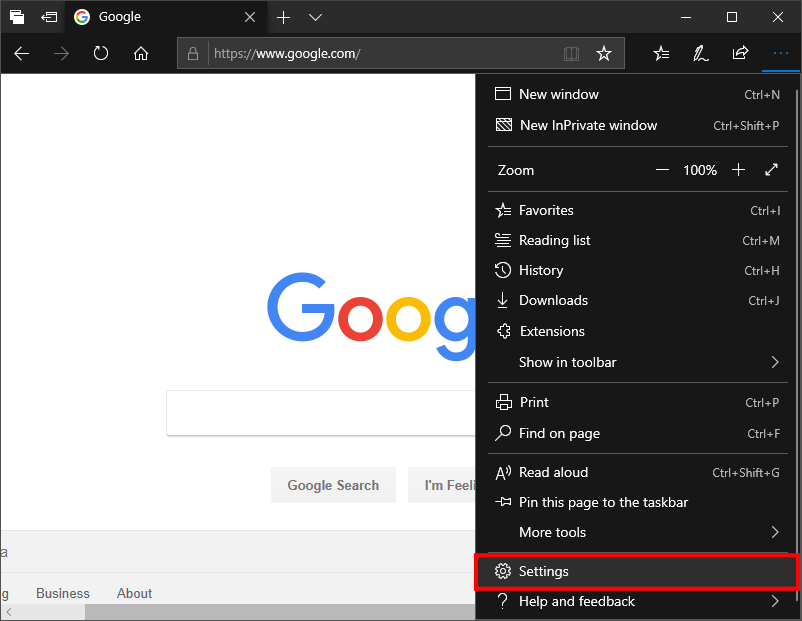802x621 pixels.
Task: Open reading view book icon
Action: click(x=571, y=53)
